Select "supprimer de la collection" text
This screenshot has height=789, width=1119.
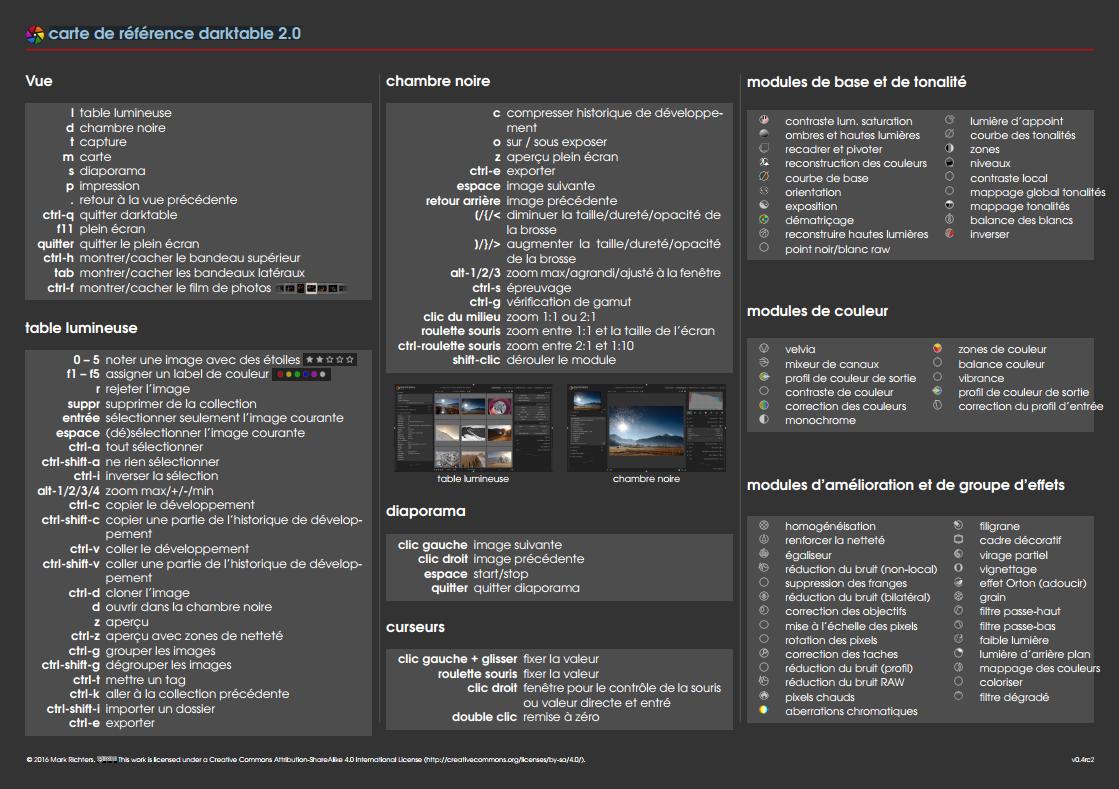(181, 404)
